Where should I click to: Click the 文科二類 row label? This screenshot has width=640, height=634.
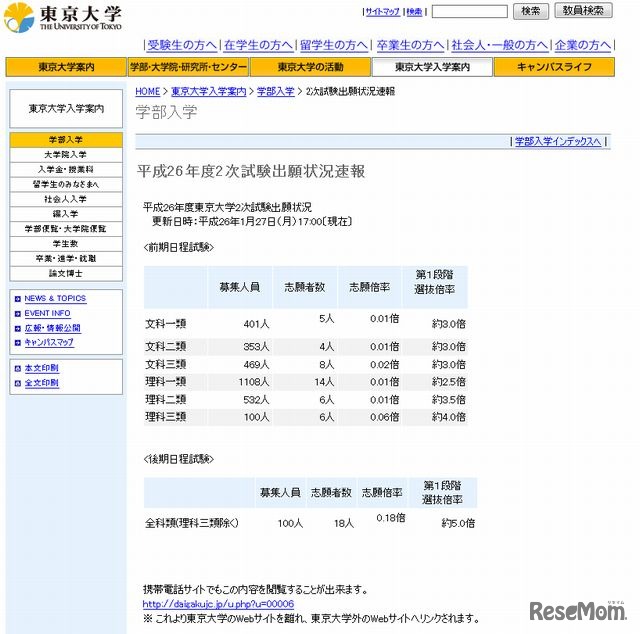coord(166,347)
